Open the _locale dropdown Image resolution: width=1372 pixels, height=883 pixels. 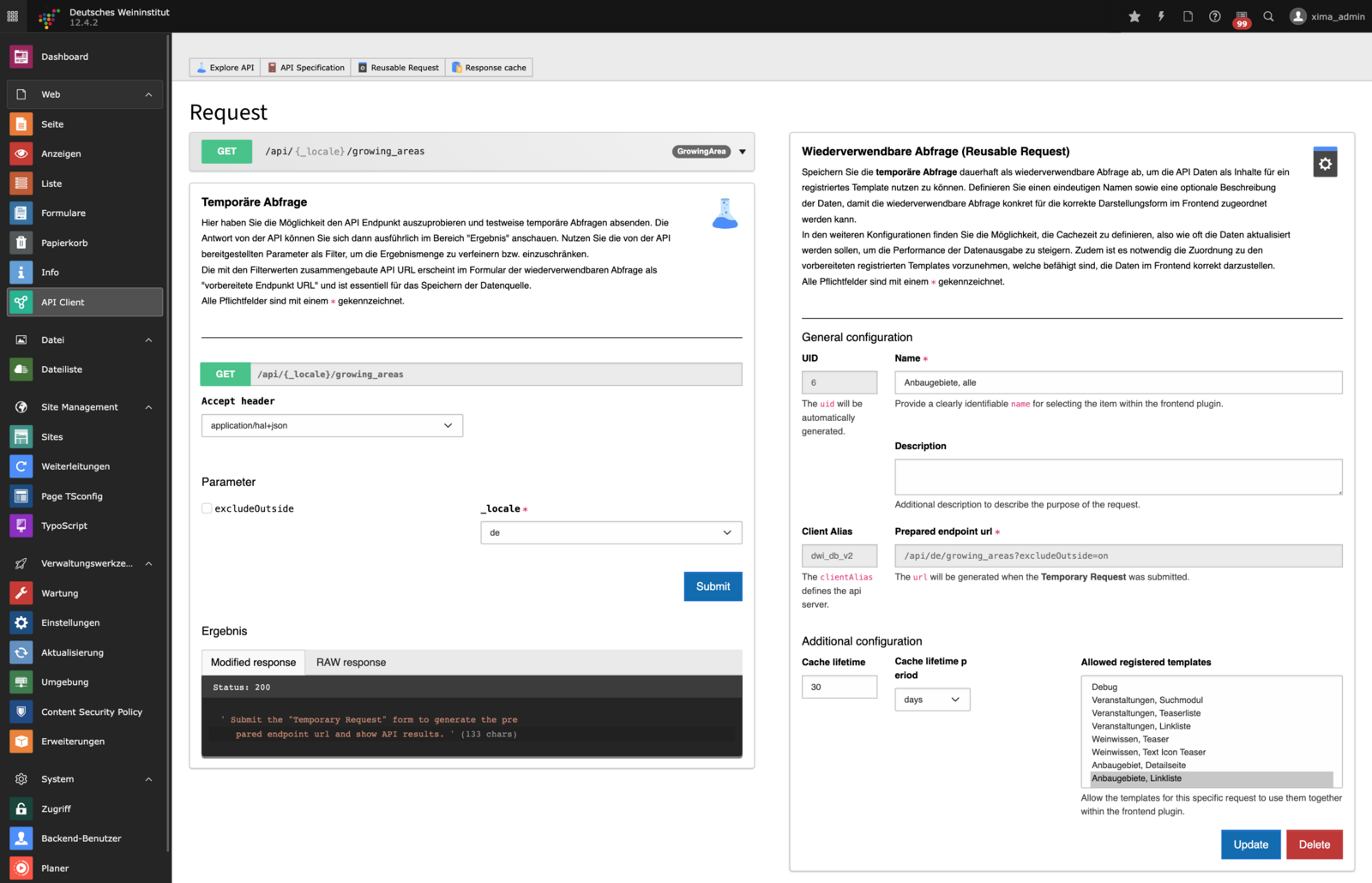coord(611,532)
